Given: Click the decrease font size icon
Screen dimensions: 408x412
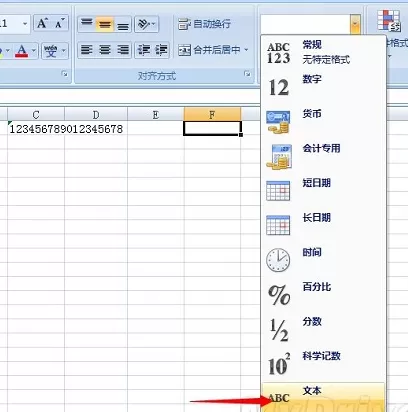Looking at the screenshot, I should [60, 23].
